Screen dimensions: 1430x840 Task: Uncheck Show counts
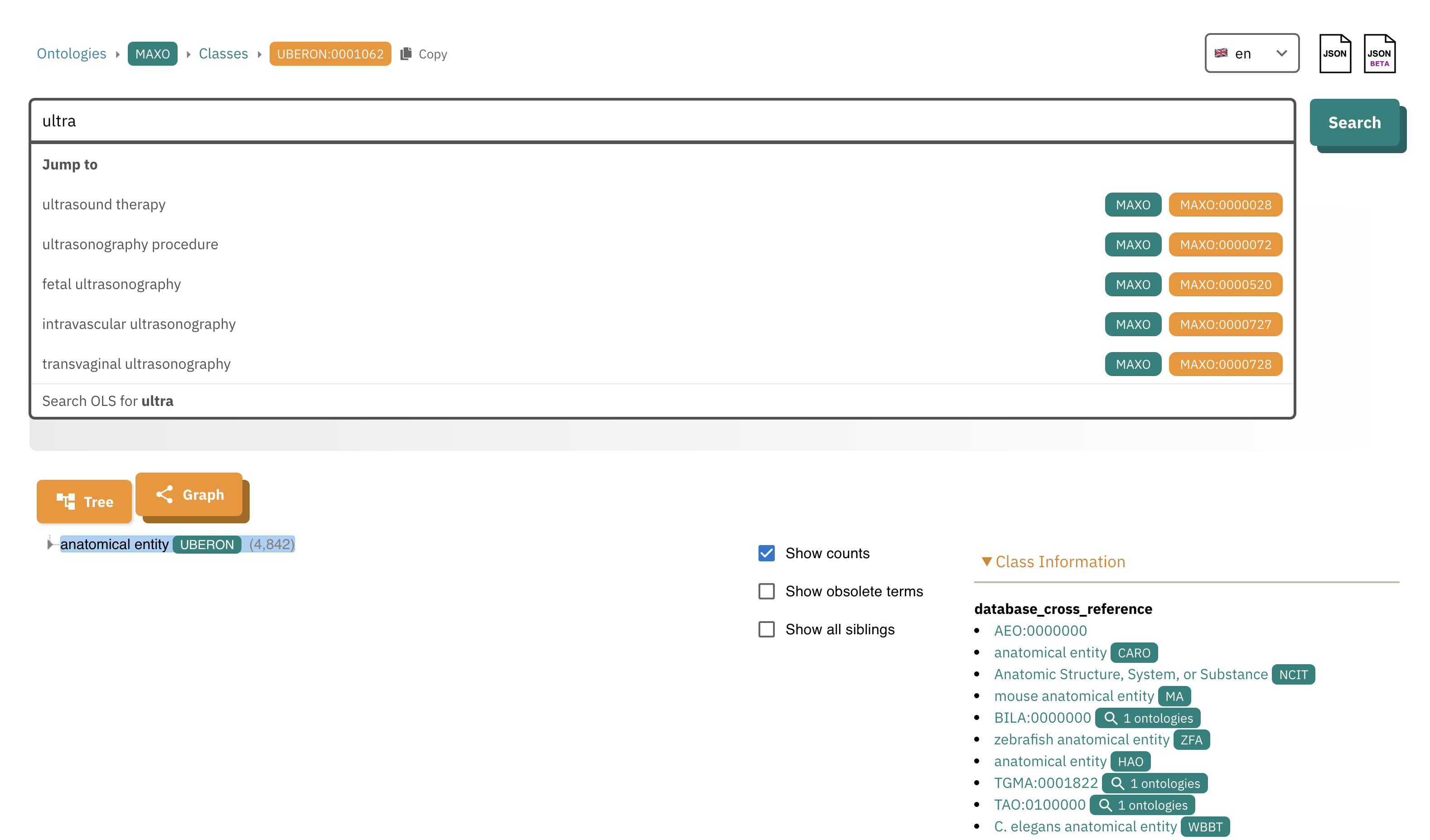(x=766, y=553)
